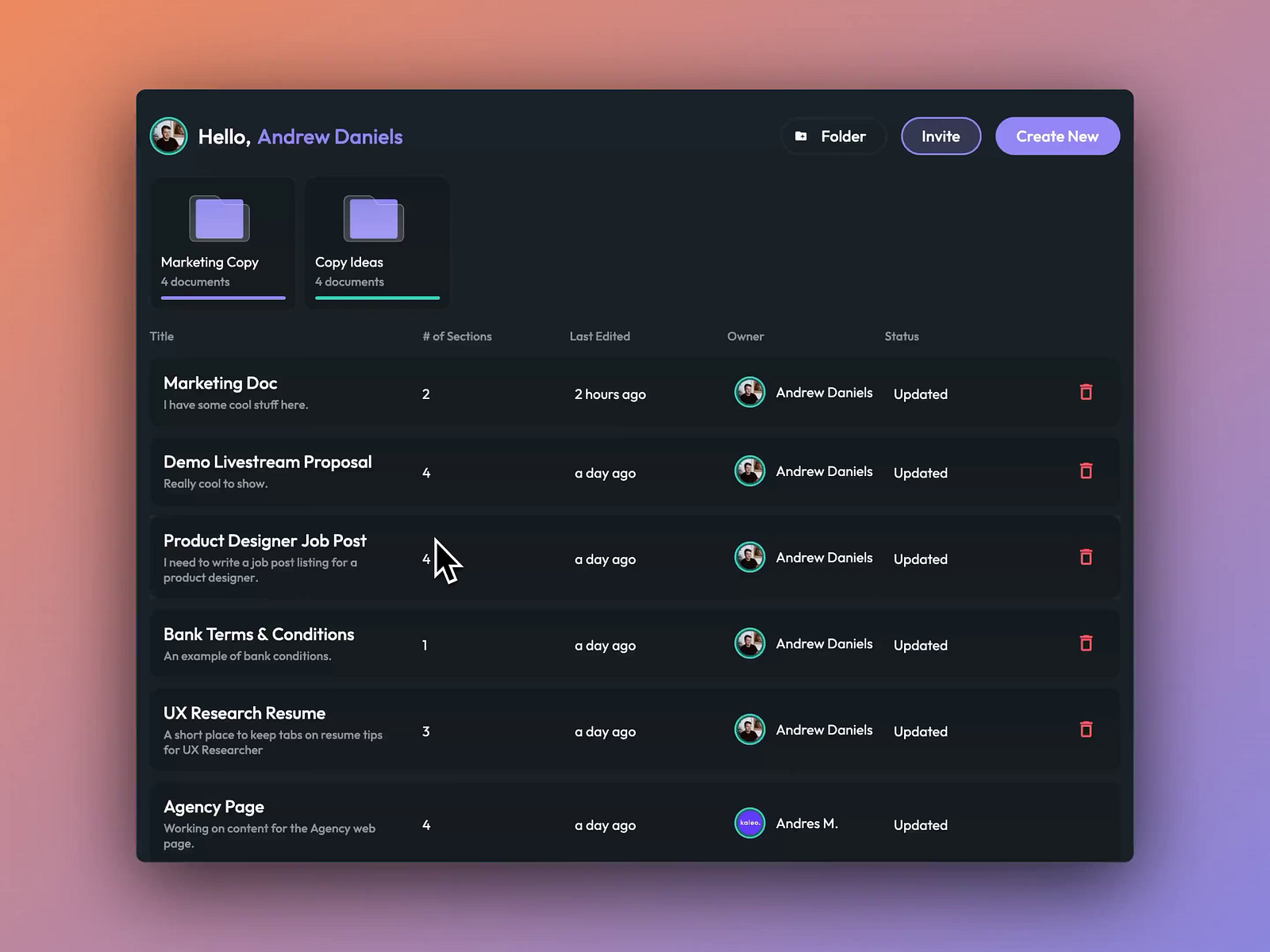Click the Create New button
The width and height of the screenshot is (1270, 952).
pos(1057,136)
